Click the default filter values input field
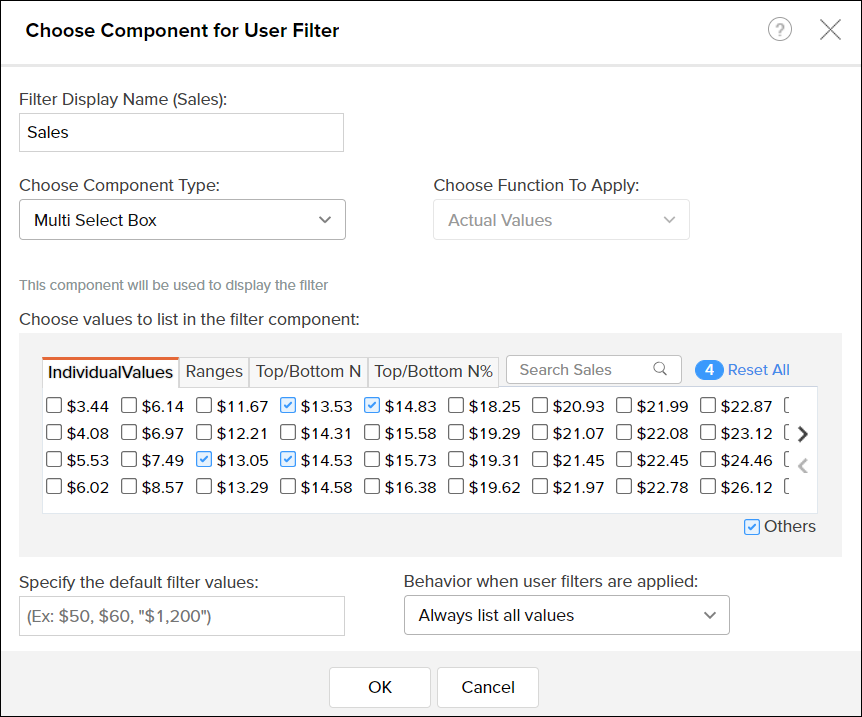862x717 pixels. pyautogui.click(x=182, y=615)
